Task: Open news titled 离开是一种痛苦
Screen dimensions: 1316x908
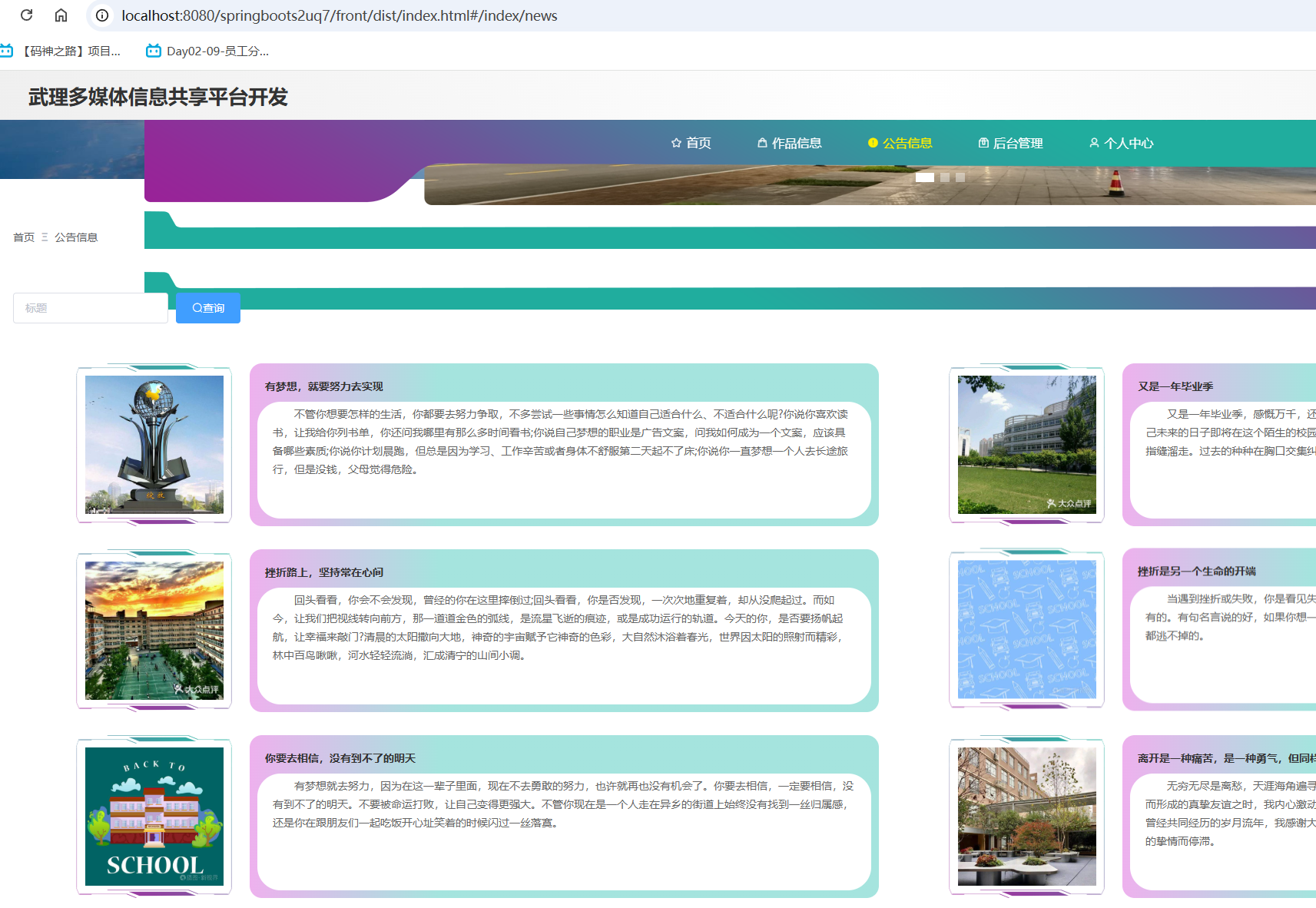Action: point(1227,758)
